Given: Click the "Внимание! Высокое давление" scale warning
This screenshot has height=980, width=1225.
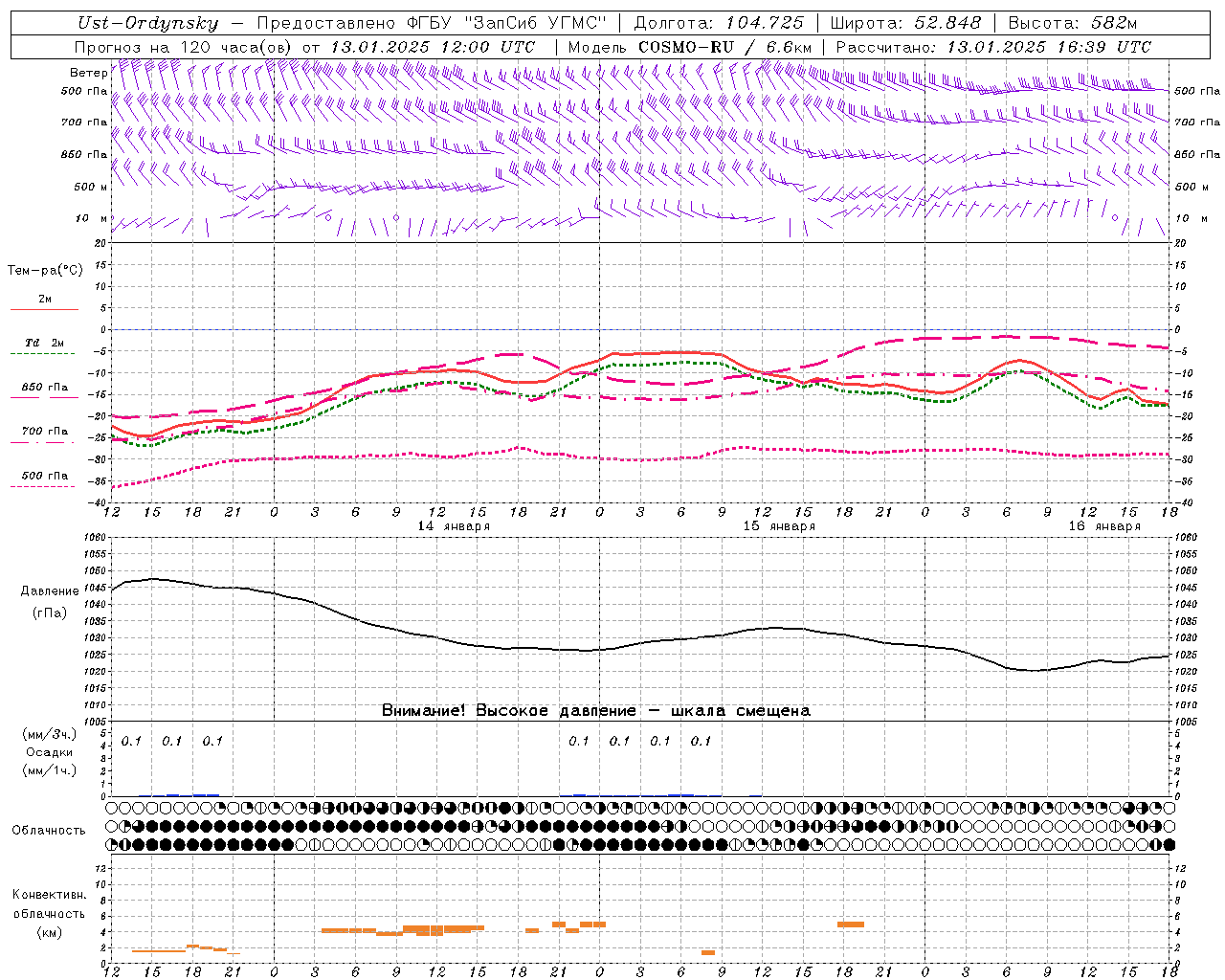Looking at the screenshot, I should [596, 711].
